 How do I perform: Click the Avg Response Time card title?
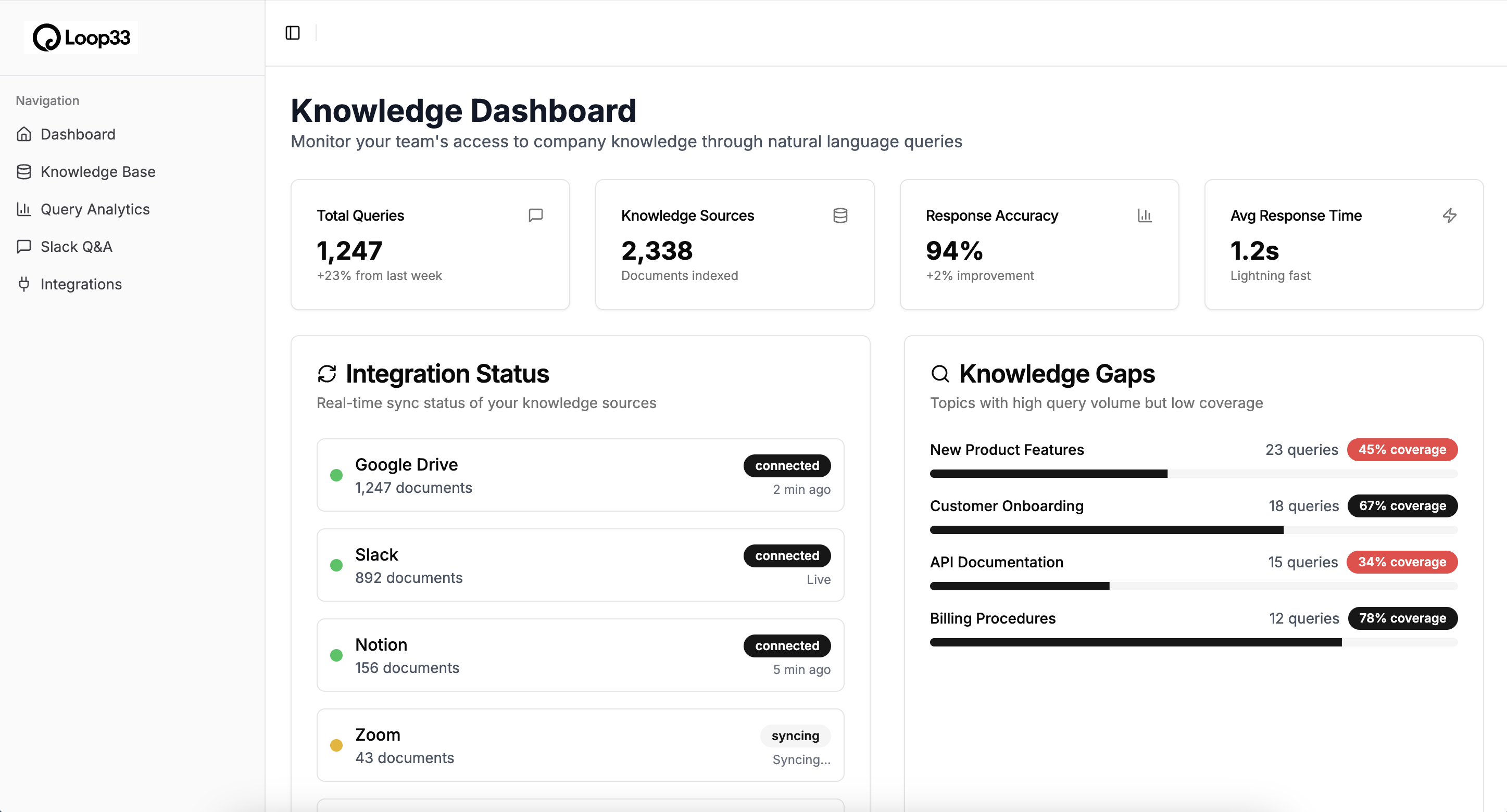[x=1296, y=215]
